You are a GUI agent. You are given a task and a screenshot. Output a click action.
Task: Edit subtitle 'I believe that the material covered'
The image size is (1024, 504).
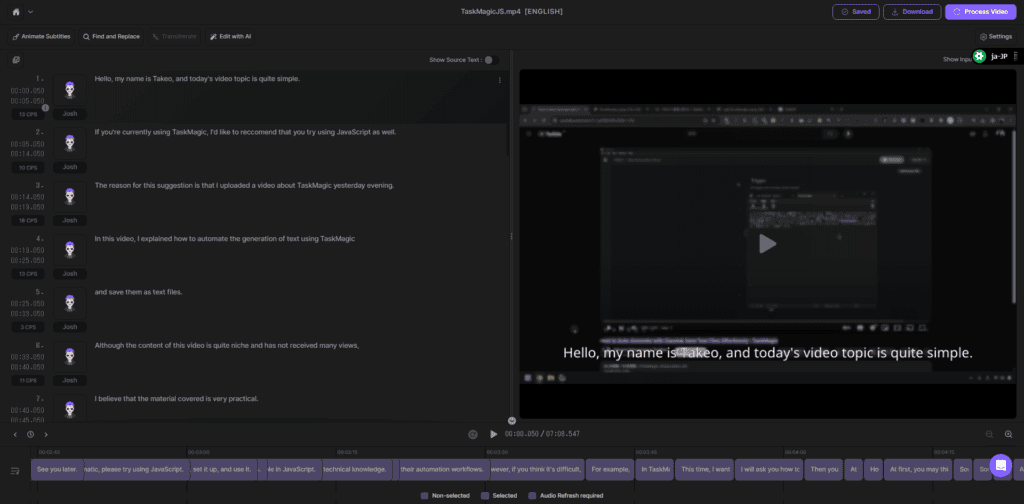click(177, 399)
